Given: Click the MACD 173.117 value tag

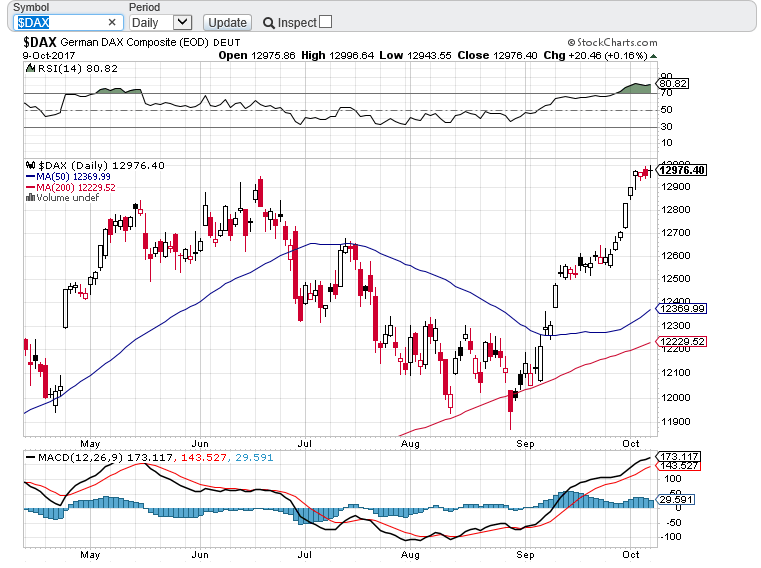Looking at the screenshot, I should pos(678,456).
